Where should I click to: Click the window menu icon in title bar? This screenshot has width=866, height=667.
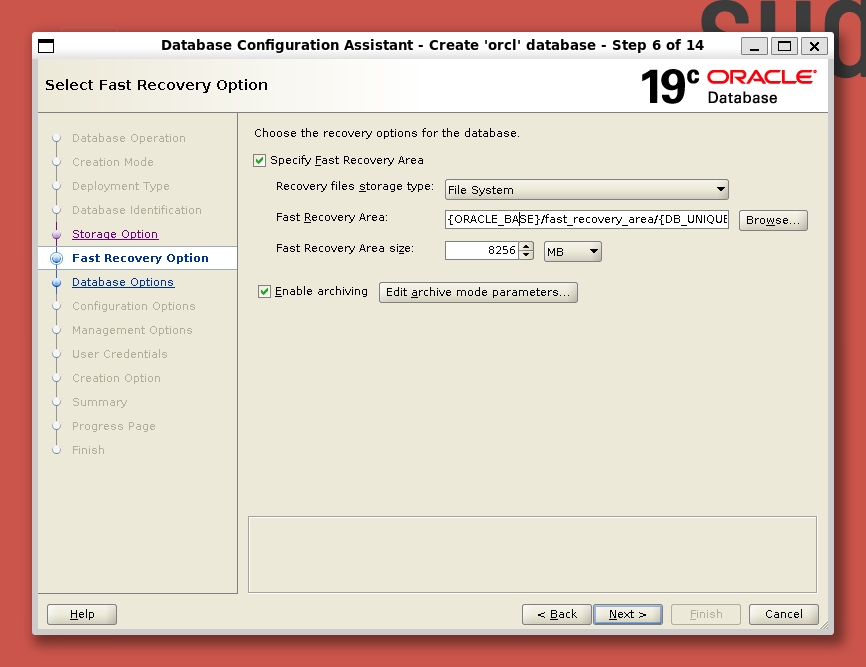46,46
